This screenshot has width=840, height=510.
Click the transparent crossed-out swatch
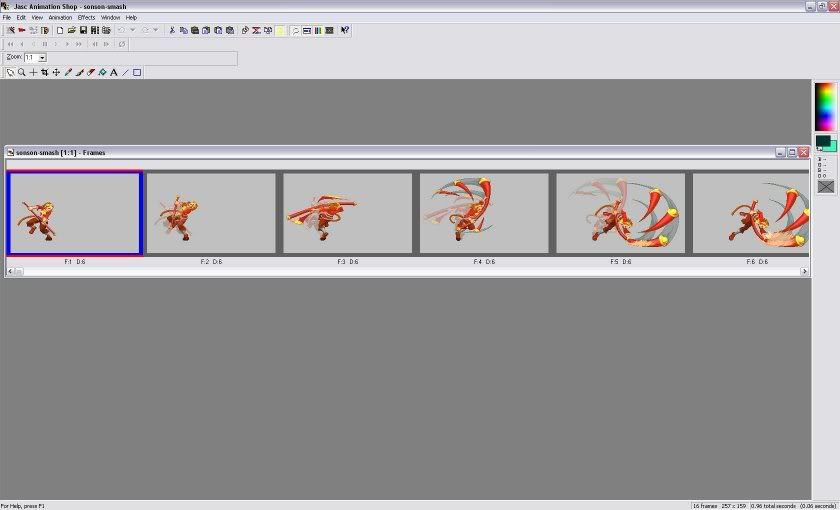coord(826,186)
